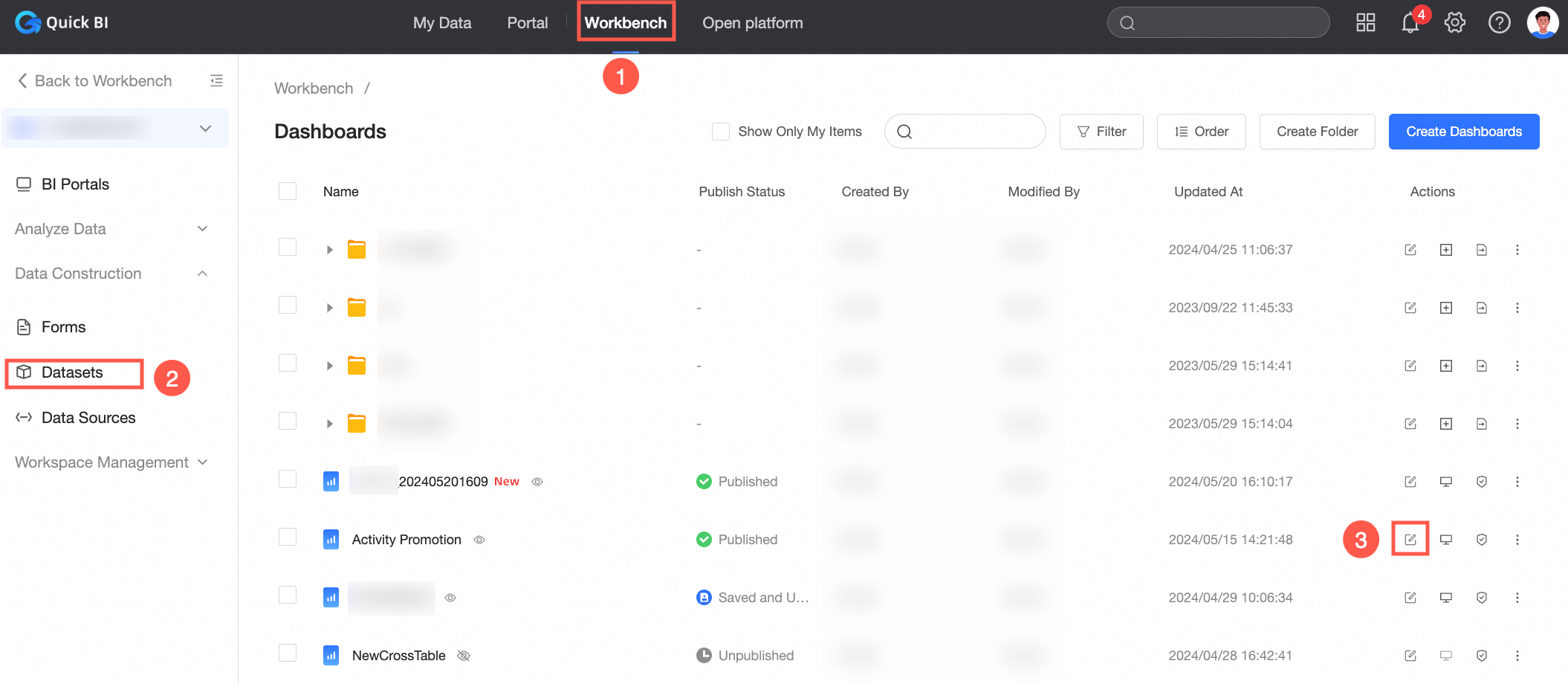Rename folder updated 2024/04/25 11:06:37
The width and height of the screenshot is (1568, 684).
(1410, 250)
